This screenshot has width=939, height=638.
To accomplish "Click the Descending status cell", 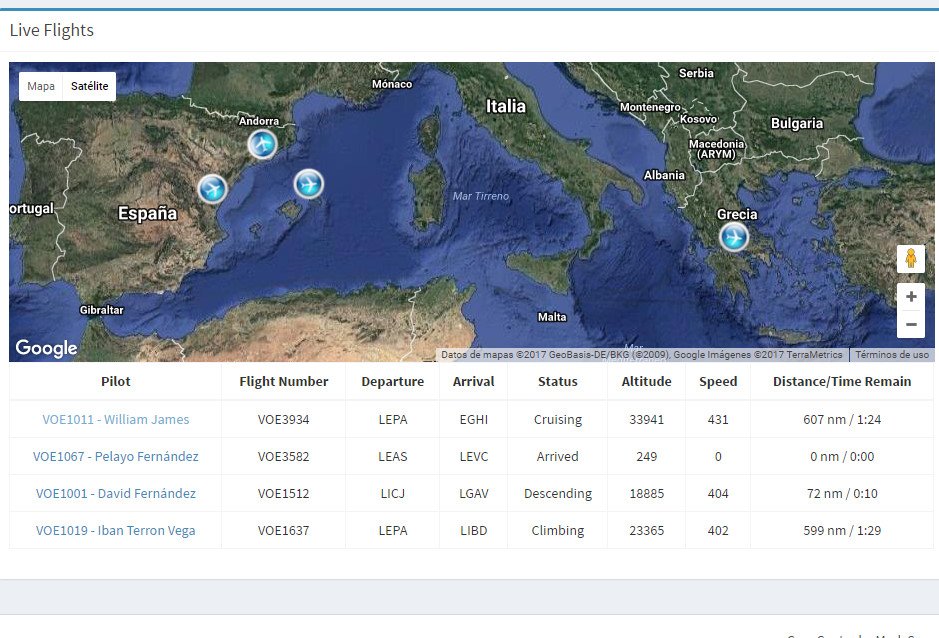I will point(558,494).
